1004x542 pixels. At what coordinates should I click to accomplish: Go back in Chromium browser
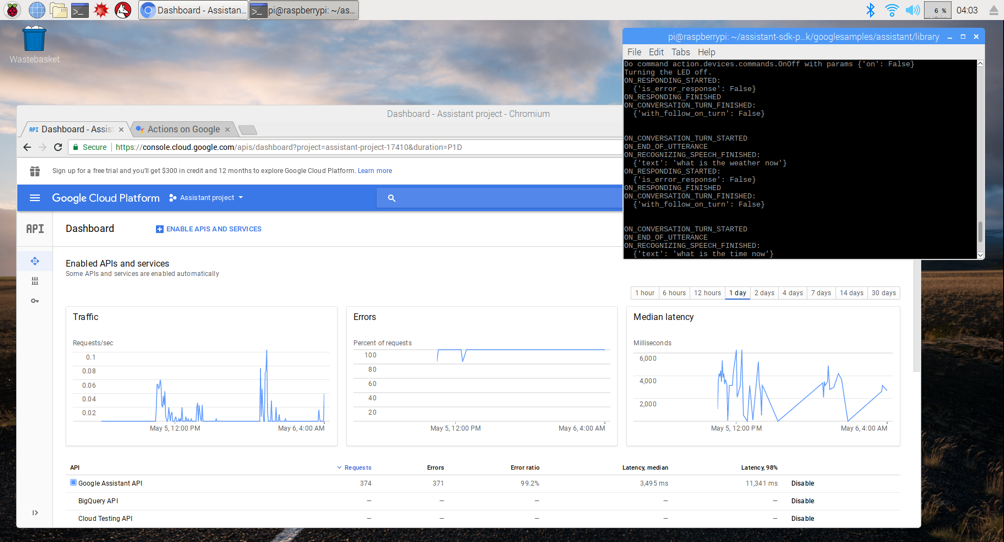point(27,147)
